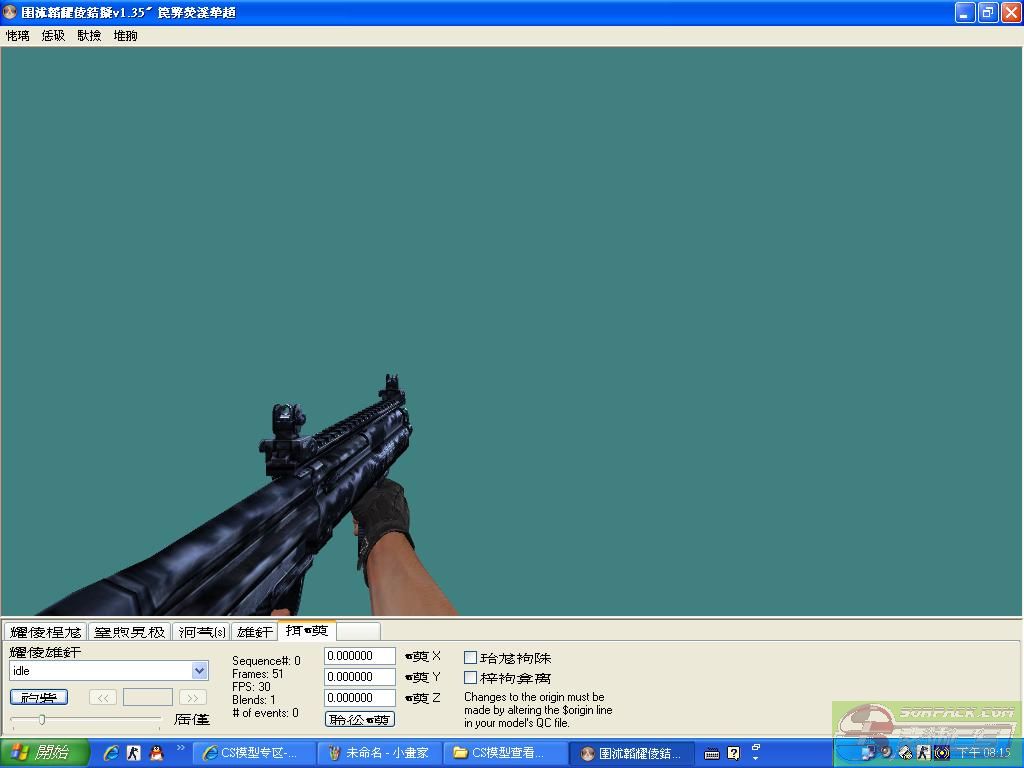Click the on-screen keyboard icon in taskbar
Screen dimensions: 1024x768
pos(711,753)
